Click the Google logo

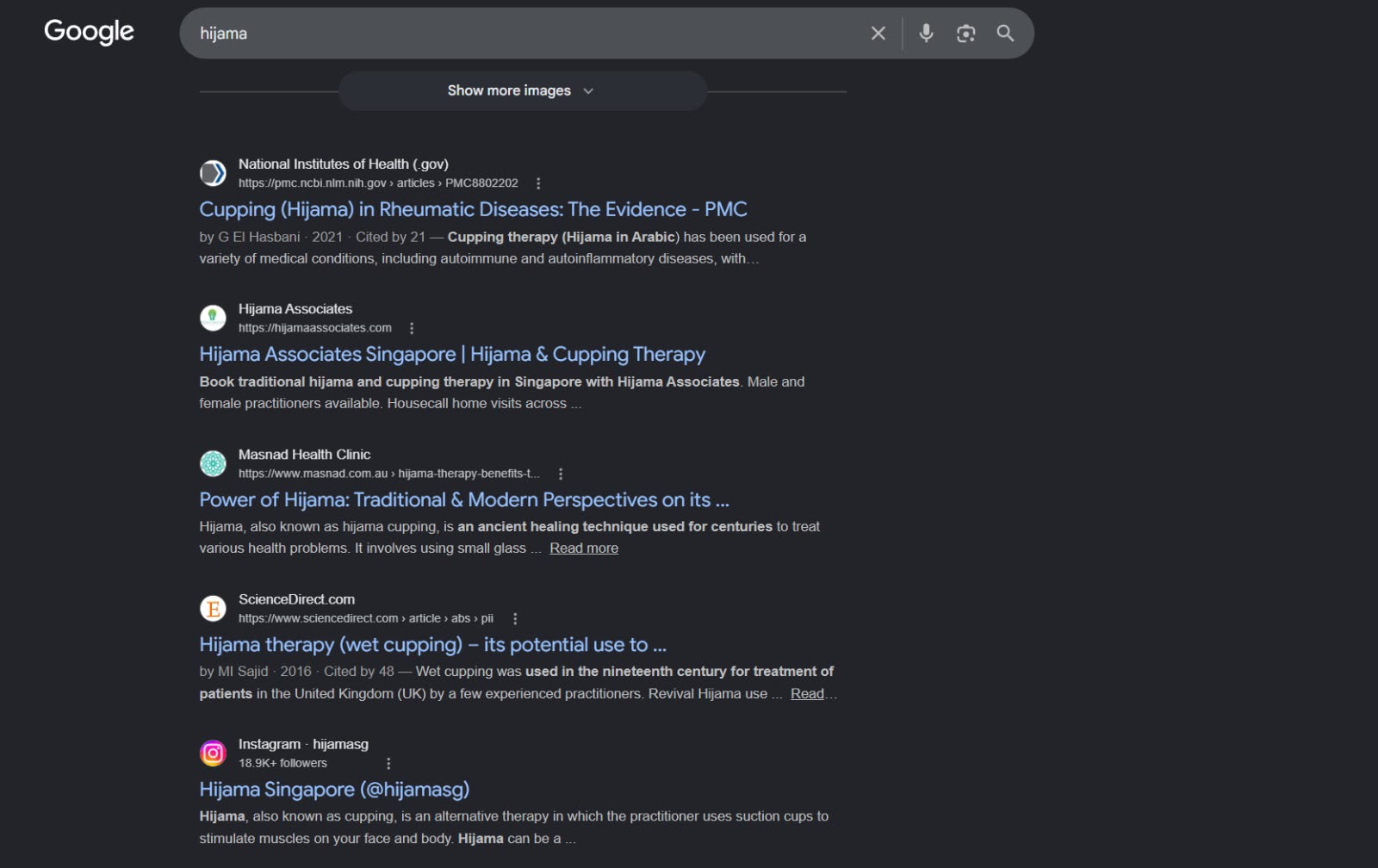tap(89, 32)
